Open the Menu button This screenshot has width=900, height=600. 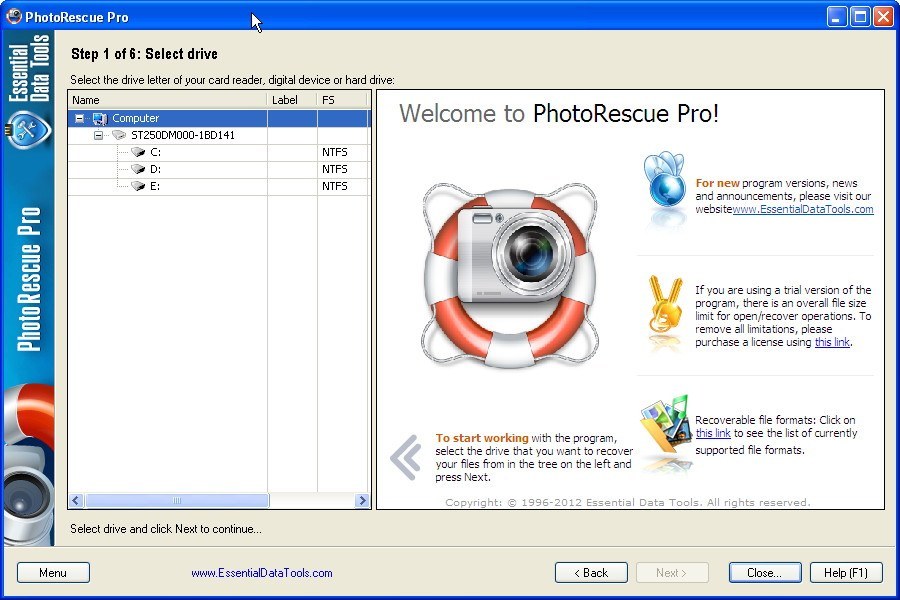pyautogui.click(x=53, y=572)
